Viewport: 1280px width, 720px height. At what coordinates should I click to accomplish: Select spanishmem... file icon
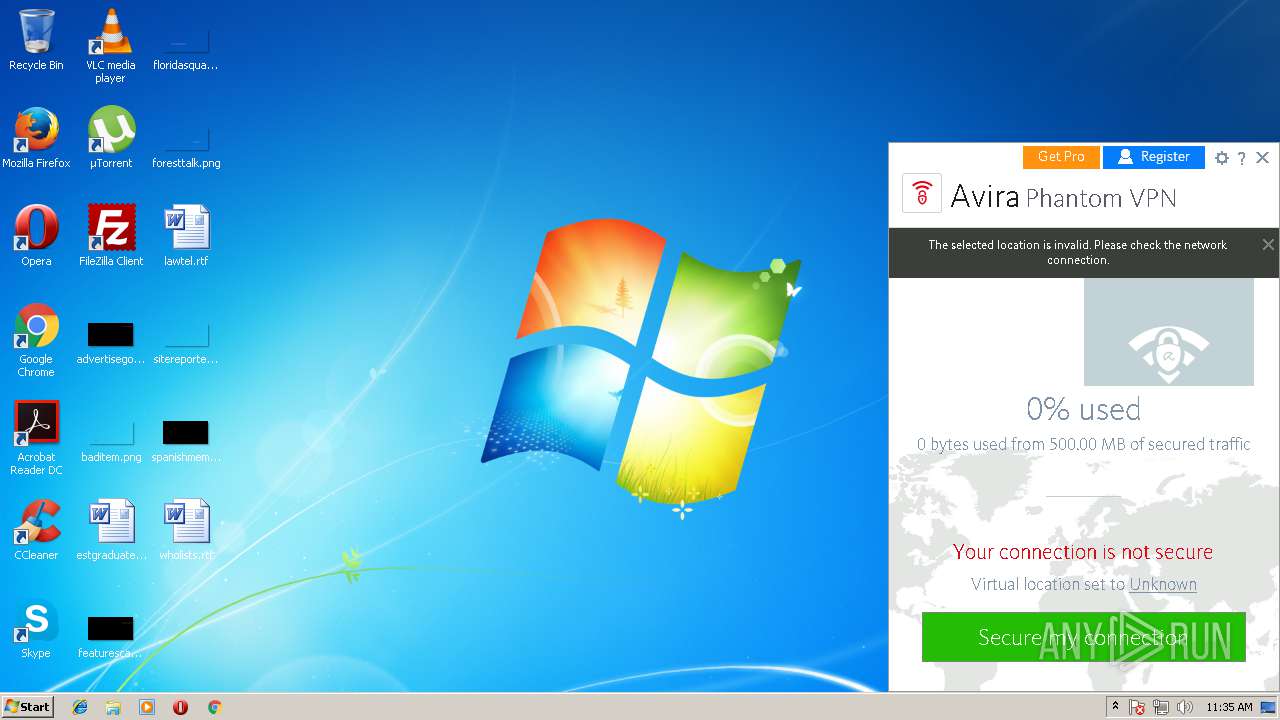pos(186,432)
